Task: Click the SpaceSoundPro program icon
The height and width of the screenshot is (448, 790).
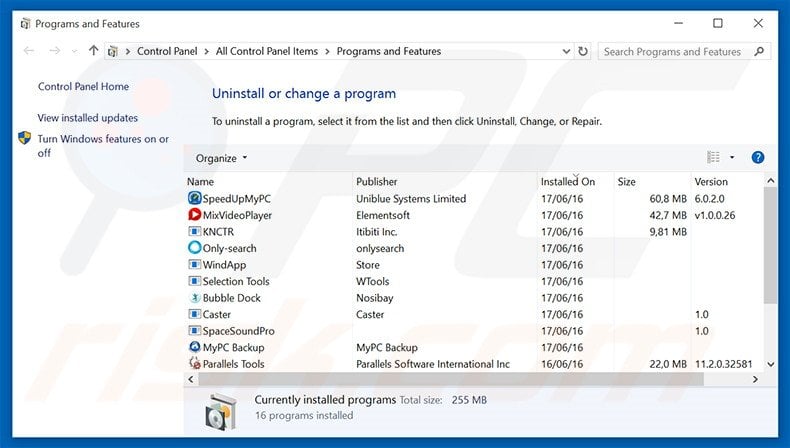Action: pos(194,331)
